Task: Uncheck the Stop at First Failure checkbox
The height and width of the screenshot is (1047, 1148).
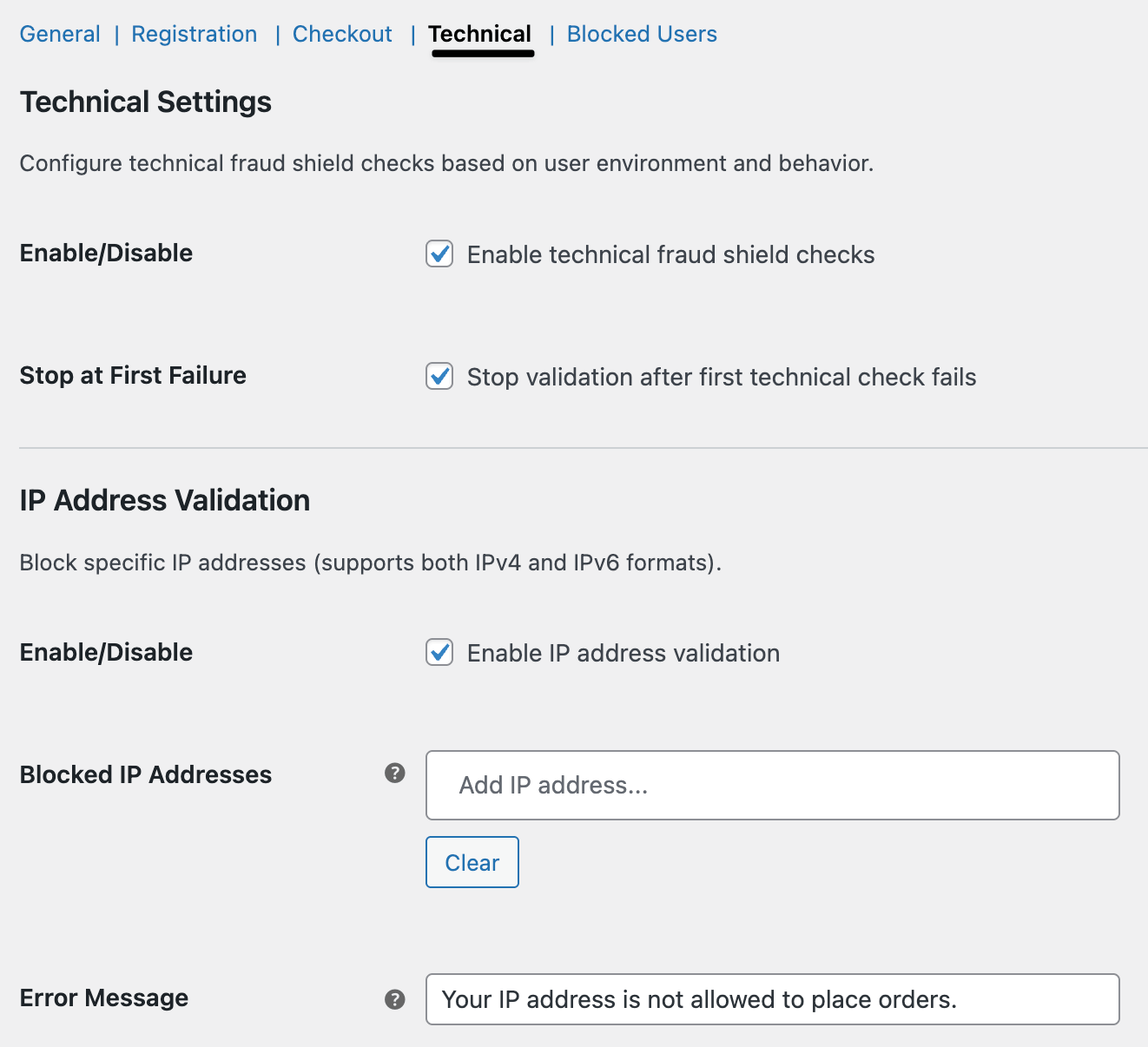Action: point(439,377)
